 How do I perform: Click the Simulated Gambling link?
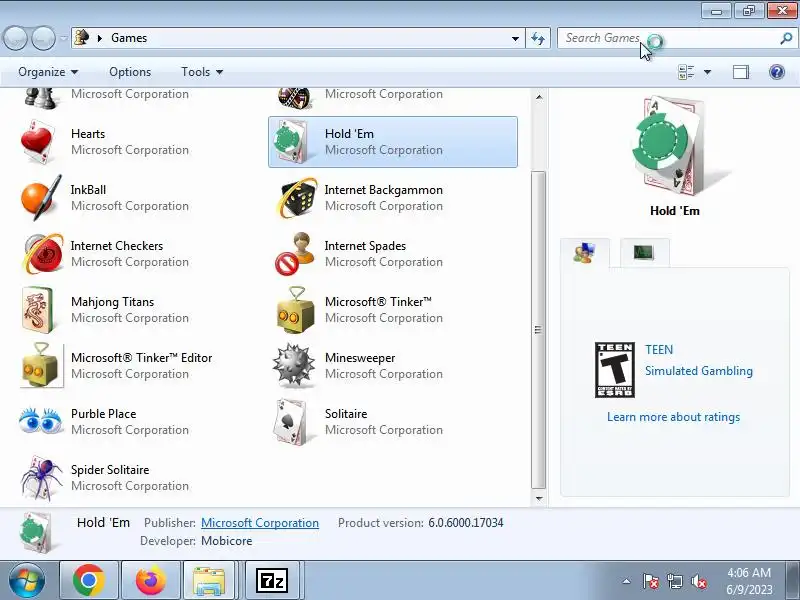click(698, 371)
